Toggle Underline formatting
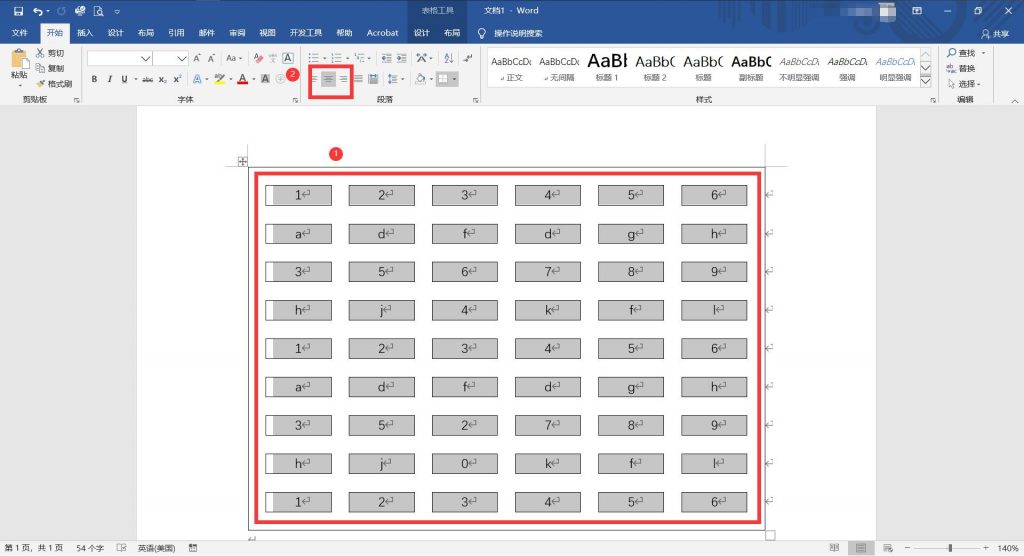 click(x=123, y=79)
